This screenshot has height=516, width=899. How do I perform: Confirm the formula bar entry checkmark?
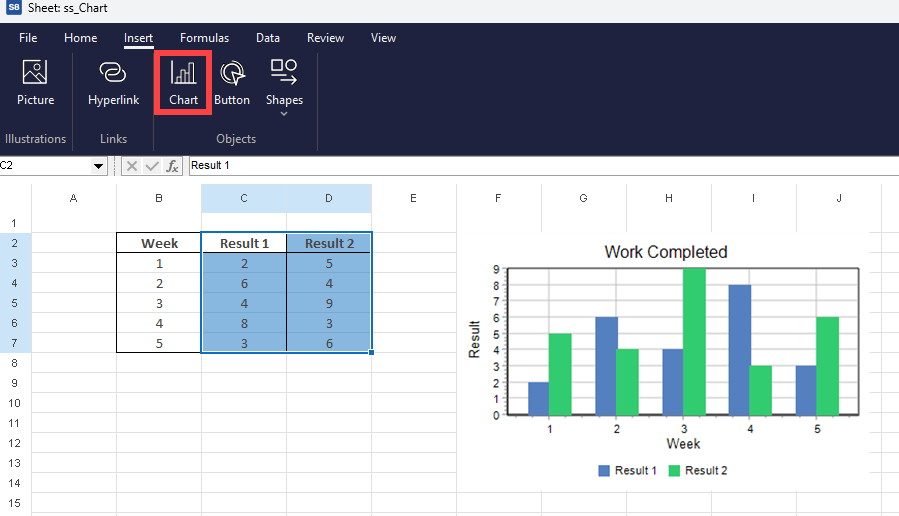tap(152, 166)
